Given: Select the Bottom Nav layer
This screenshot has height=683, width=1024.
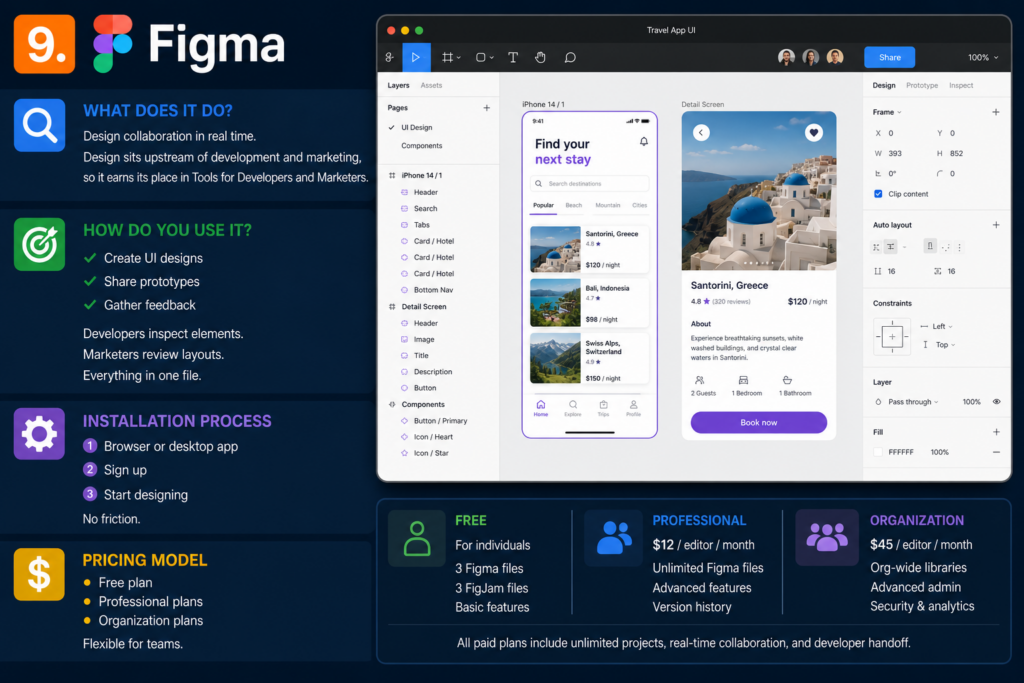Looking at the screenshot, I should (x=433, y=290).
